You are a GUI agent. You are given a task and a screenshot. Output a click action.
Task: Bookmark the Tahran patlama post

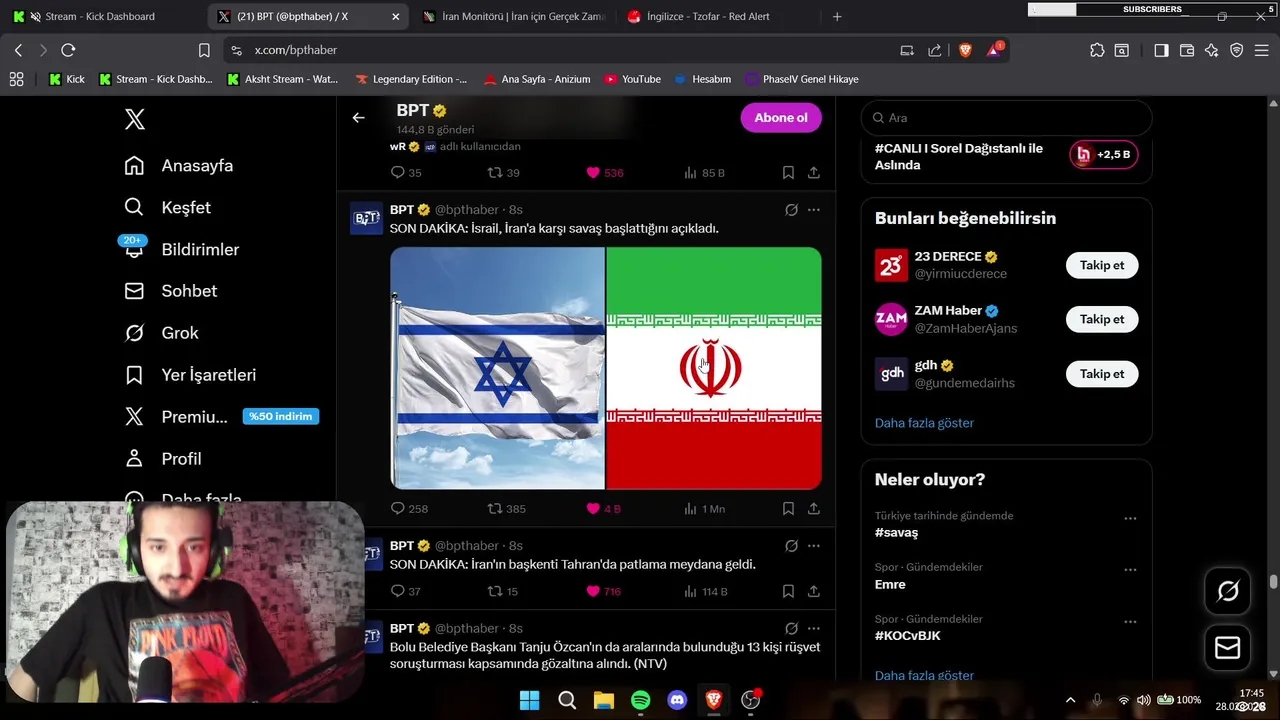tap(788, 592)
